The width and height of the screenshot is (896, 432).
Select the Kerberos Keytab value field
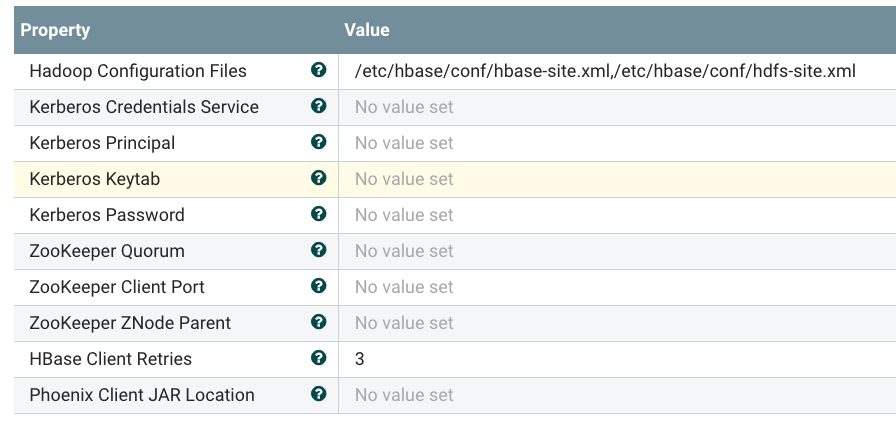click(405, 179)
